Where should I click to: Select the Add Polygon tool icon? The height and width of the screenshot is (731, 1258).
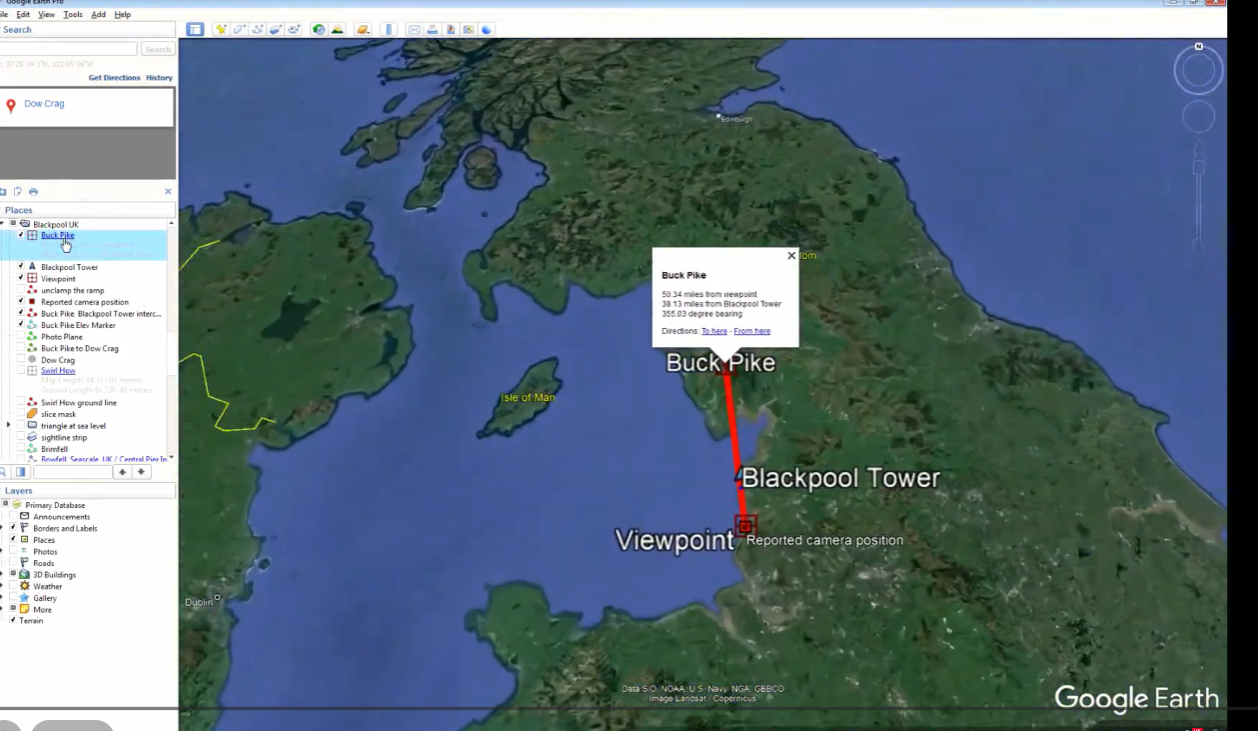click(239, 29)
